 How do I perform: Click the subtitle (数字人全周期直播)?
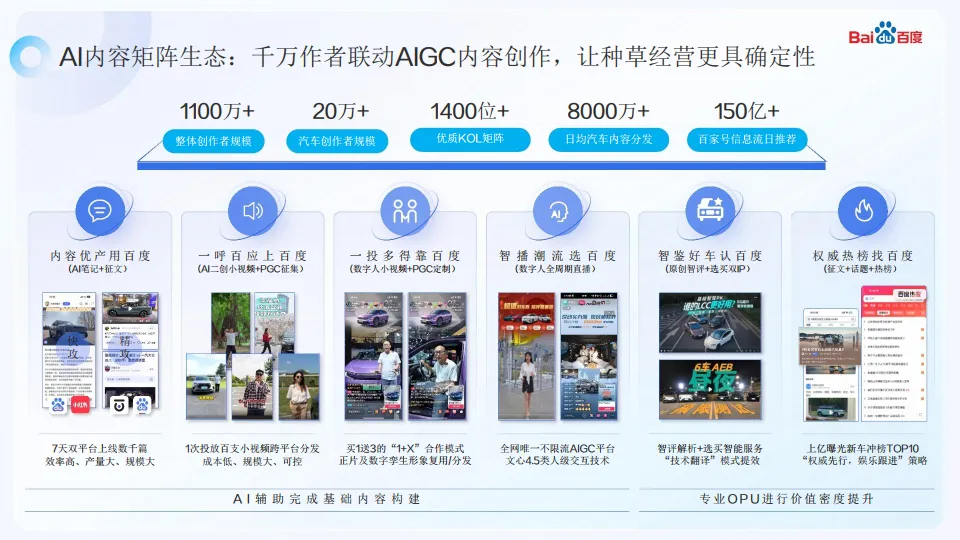coord(557,269)
